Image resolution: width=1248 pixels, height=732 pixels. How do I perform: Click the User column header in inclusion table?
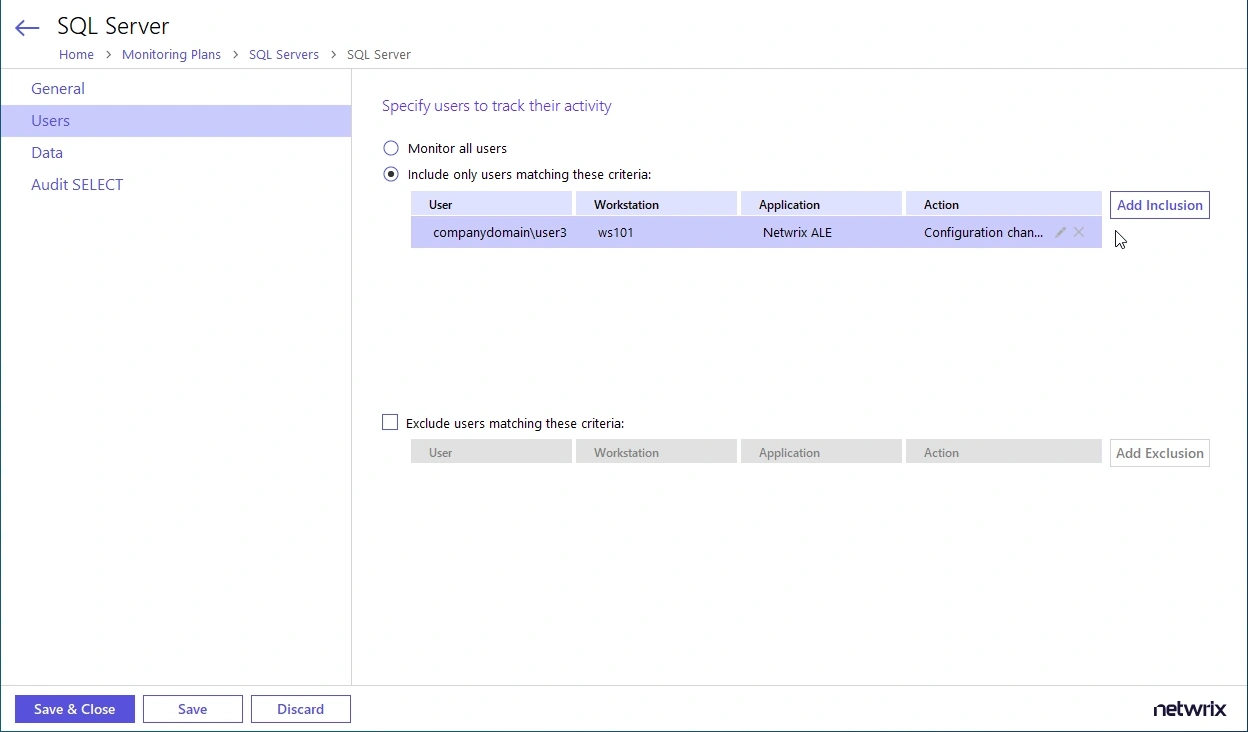(440, 204)
